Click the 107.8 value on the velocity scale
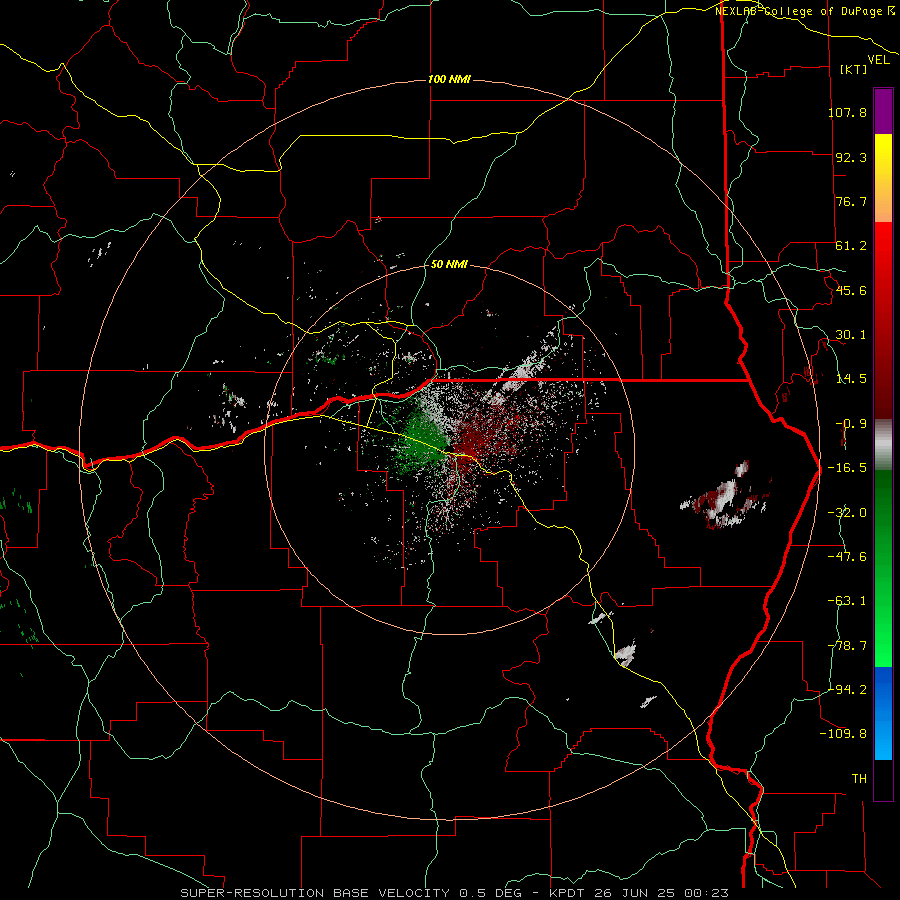900x900 pixels. (847, 112)
